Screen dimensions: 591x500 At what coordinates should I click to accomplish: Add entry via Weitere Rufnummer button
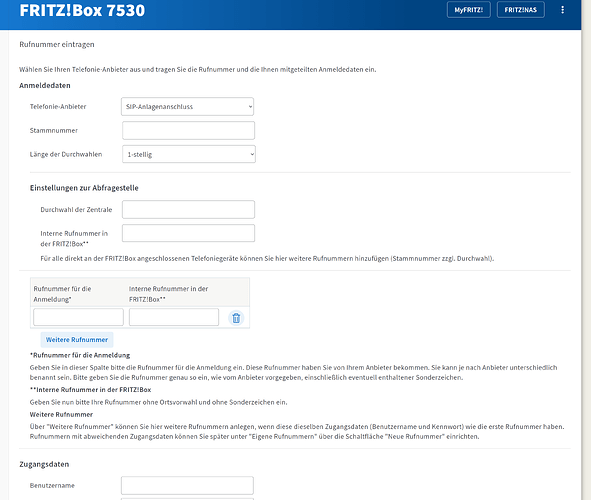click(77, 339)
